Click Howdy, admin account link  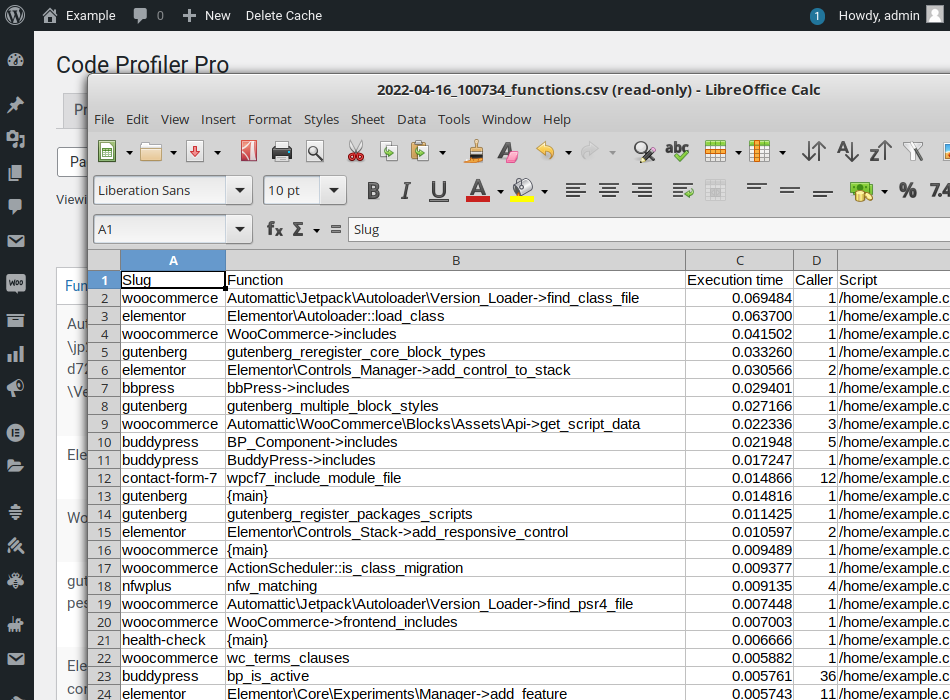(x=891, y=15)
